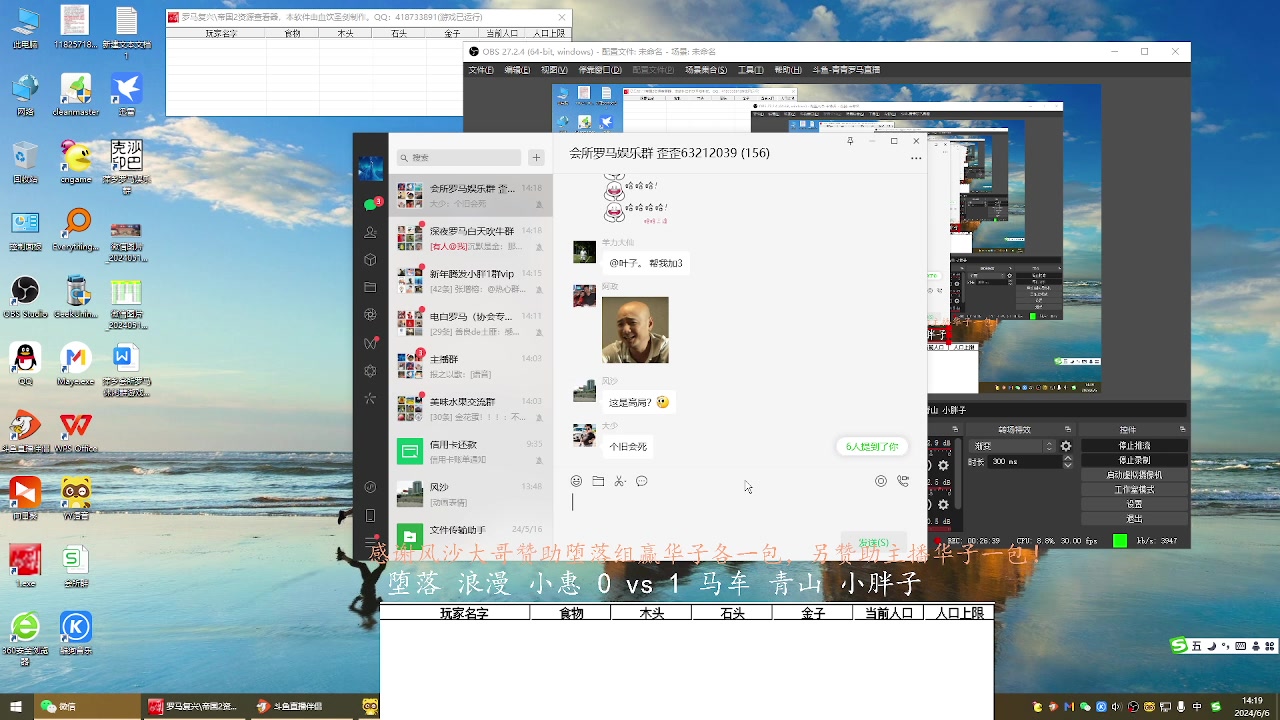Open the chat info three-dots menu

click(x=916, y=159)
